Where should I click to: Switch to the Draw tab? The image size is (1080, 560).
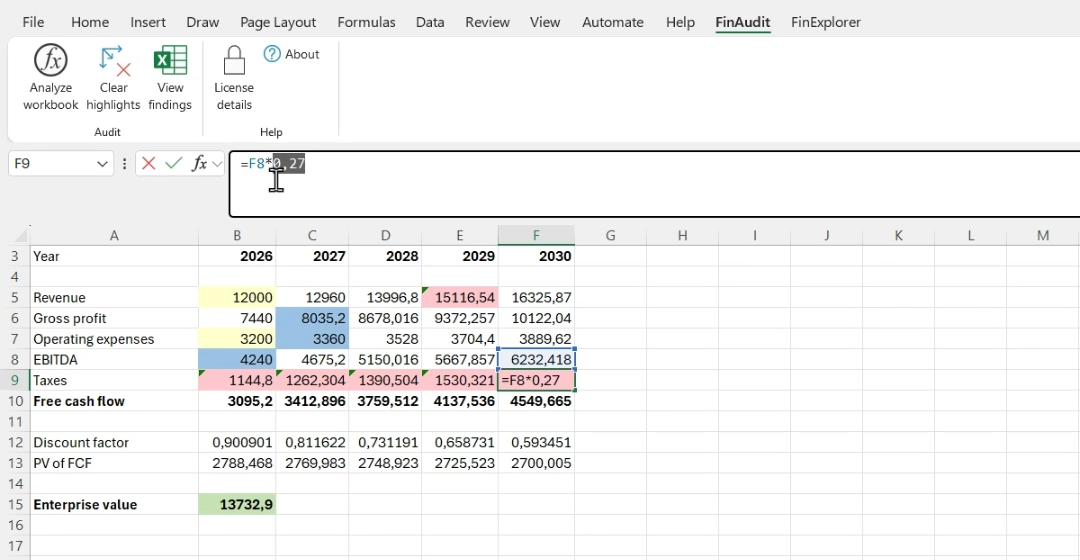click(202, 22)
